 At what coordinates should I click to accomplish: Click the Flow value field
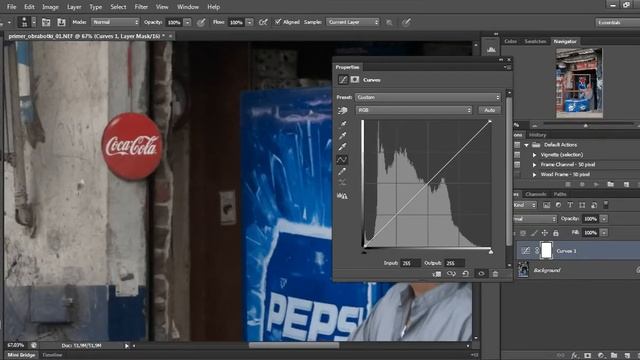(236, 22)
